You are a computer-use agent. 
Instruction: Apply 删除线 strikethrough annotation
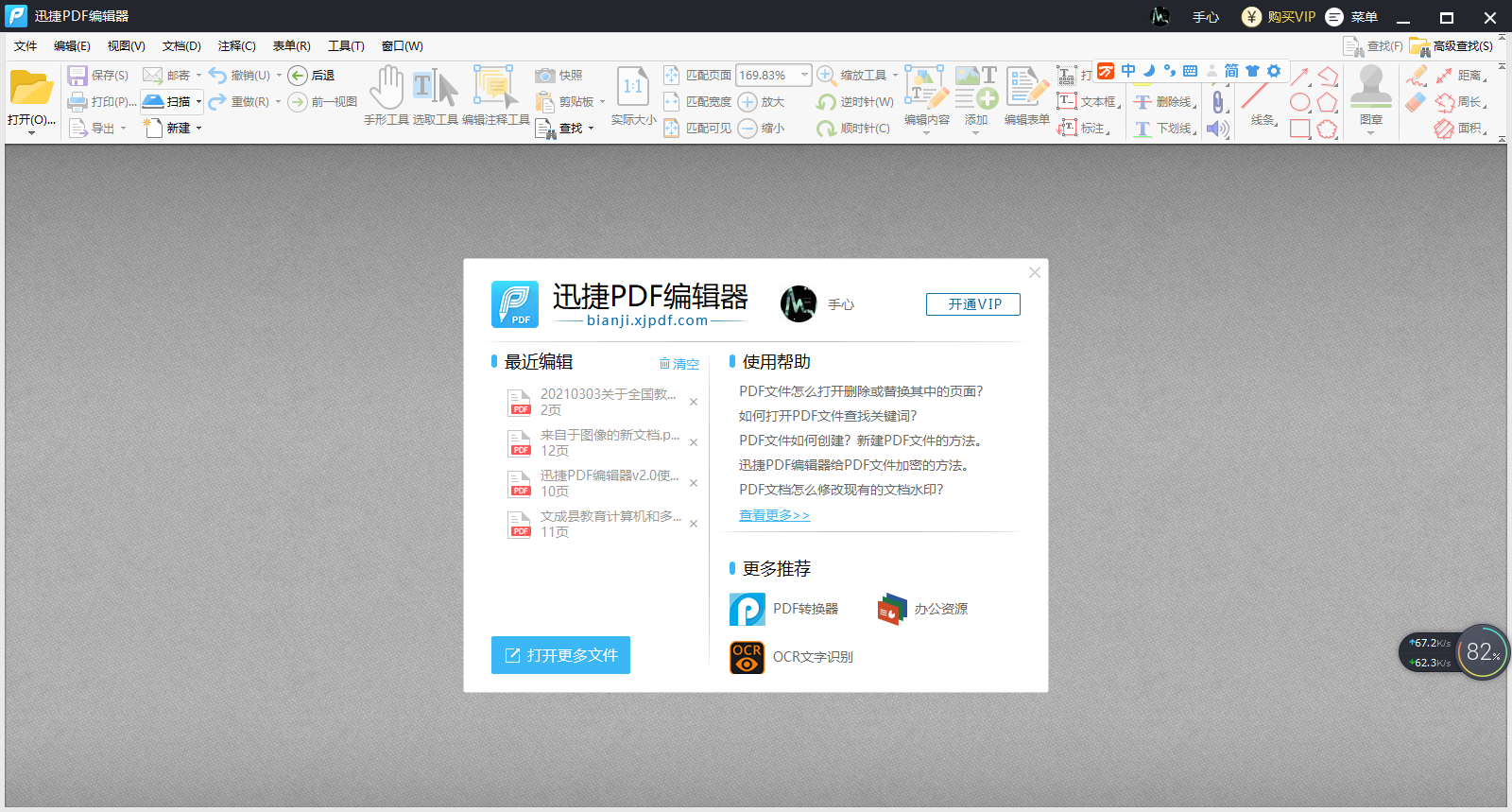pyautogui.click(x=1163, y=102)
